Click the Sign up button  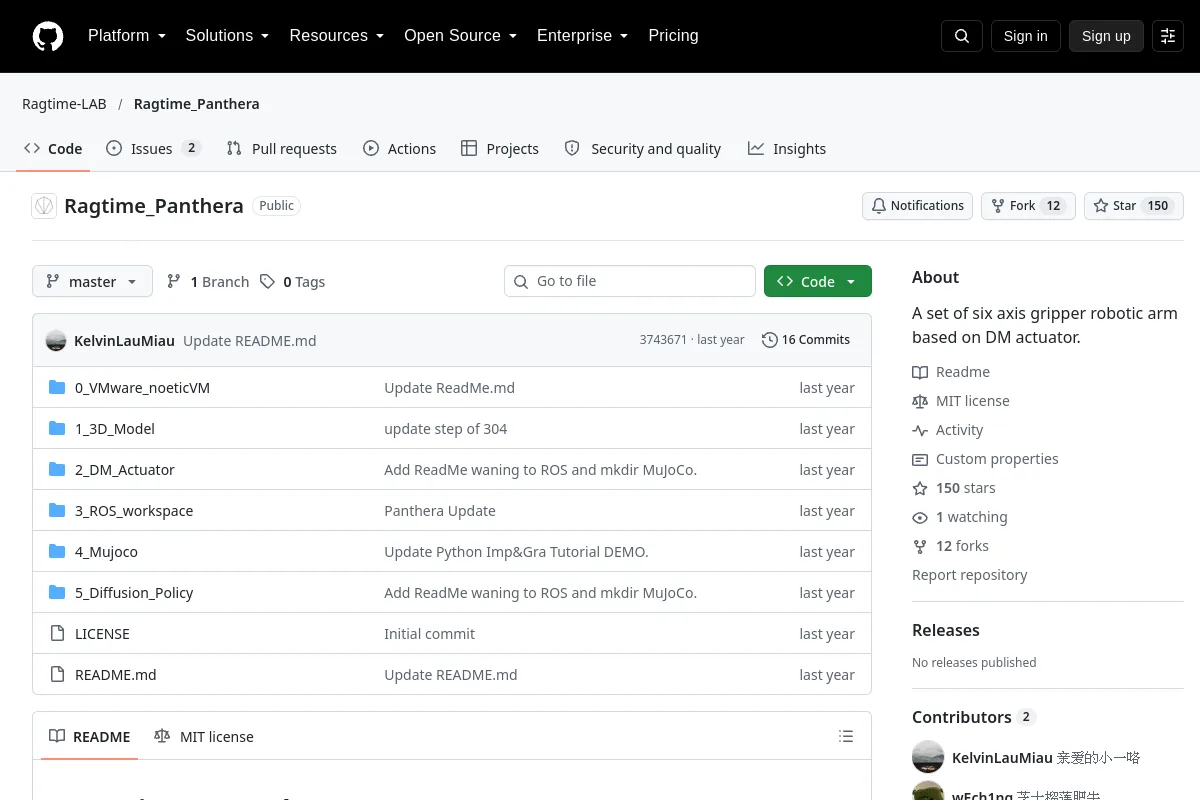coord(1106,36)
